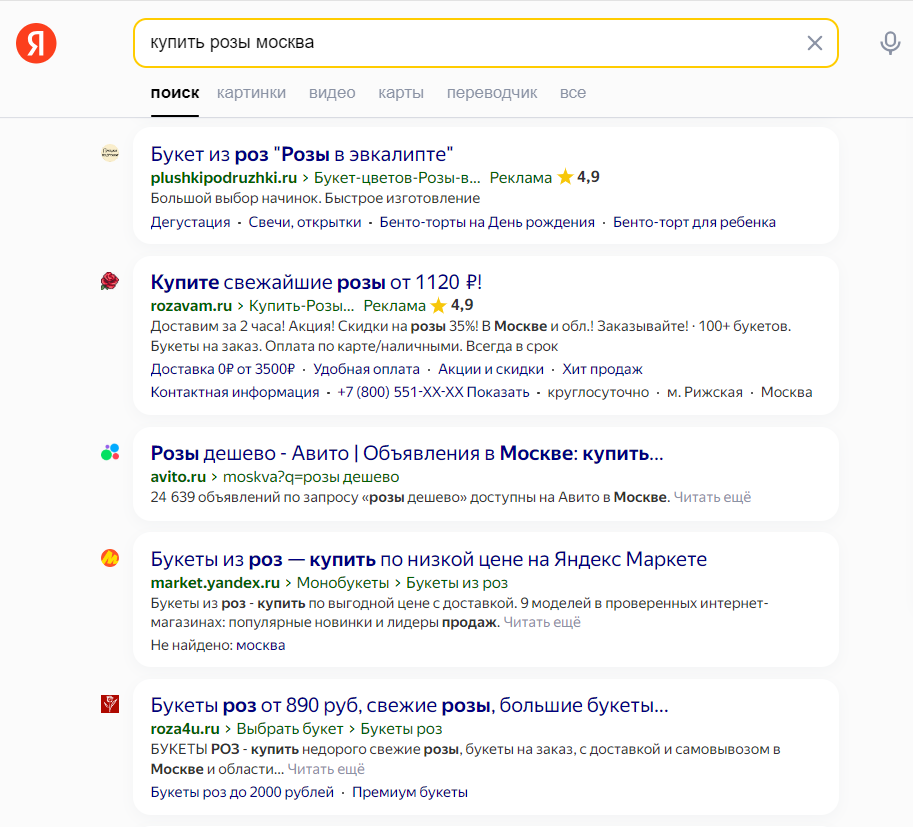
Task: Open the Монобукеты breadcrumb link
Action: point(343,583)
